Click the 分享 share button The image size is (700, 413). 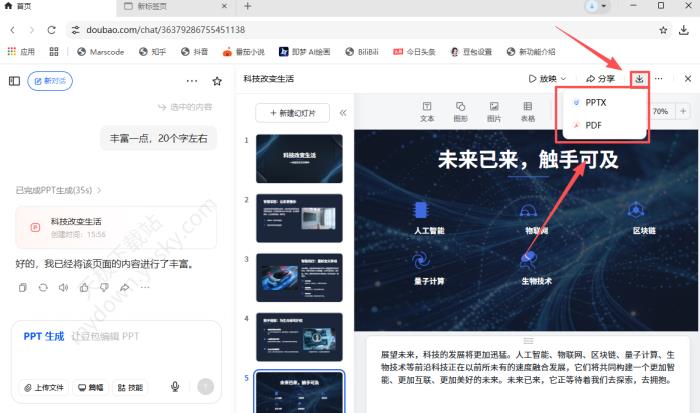click(600, 79)
